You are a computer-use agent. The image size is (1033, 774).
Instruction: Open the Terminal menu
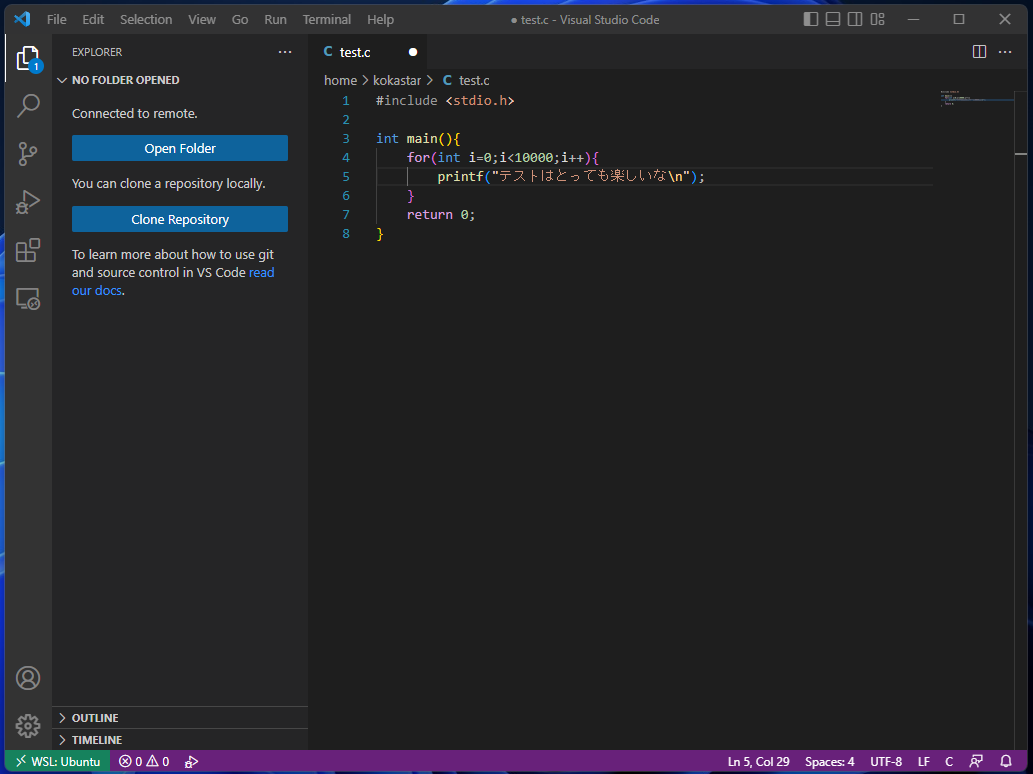(x=326, y=19)
